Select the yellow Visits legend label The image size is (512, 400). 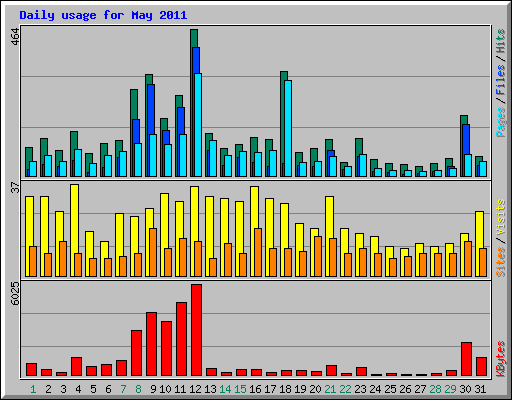pos(501,217)
